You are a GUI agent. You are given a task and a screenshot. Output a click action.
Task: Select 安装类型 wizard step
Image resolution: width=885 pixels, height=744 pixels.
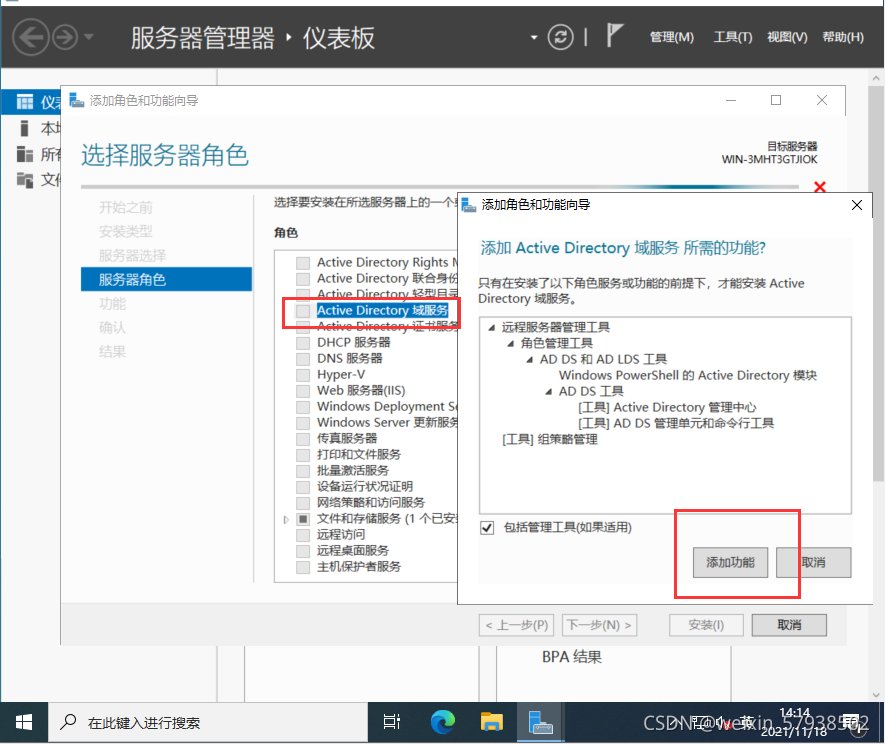tap(126, 231)
